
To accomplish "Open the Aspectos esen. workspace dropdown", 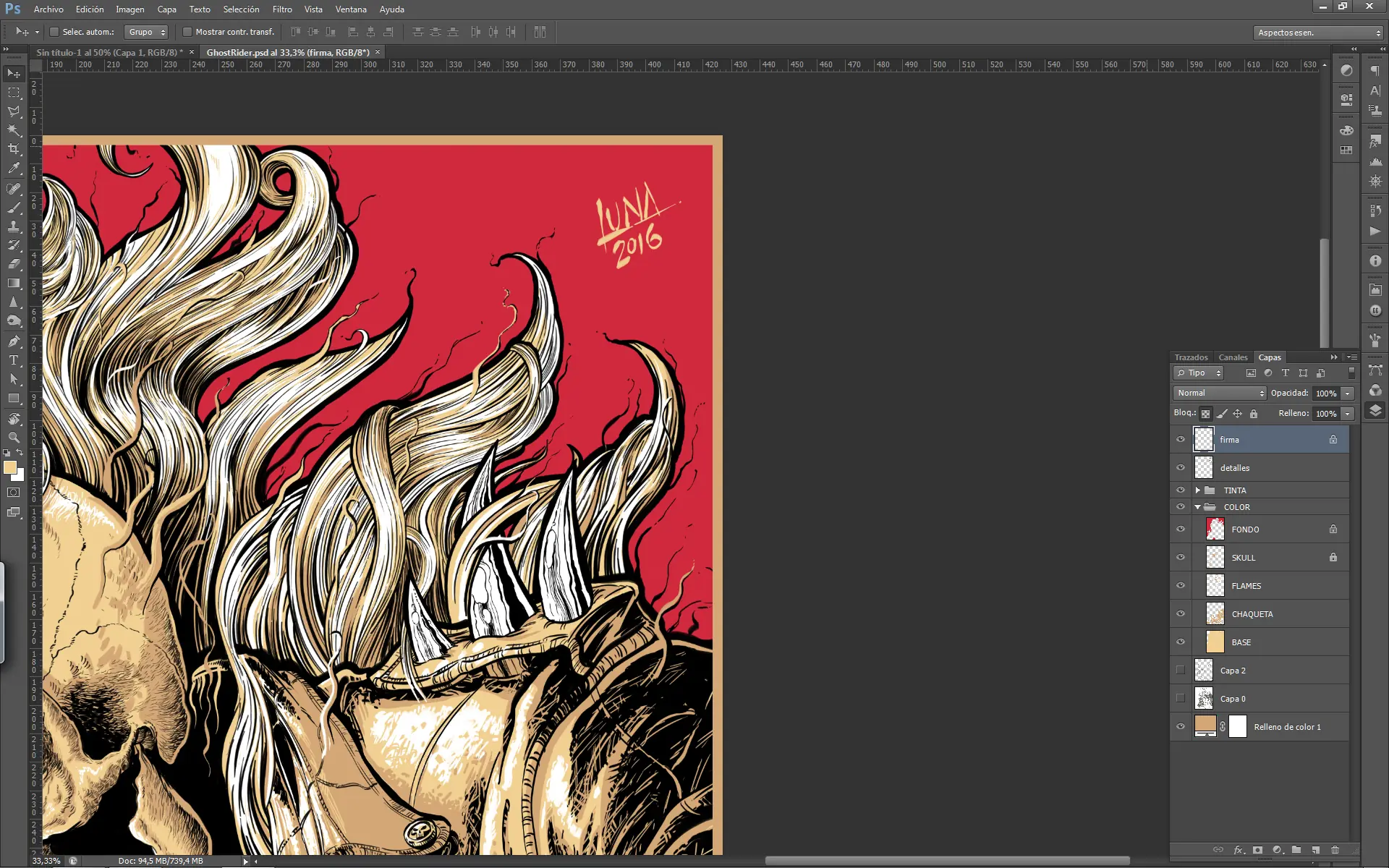I will (1318, 33).
